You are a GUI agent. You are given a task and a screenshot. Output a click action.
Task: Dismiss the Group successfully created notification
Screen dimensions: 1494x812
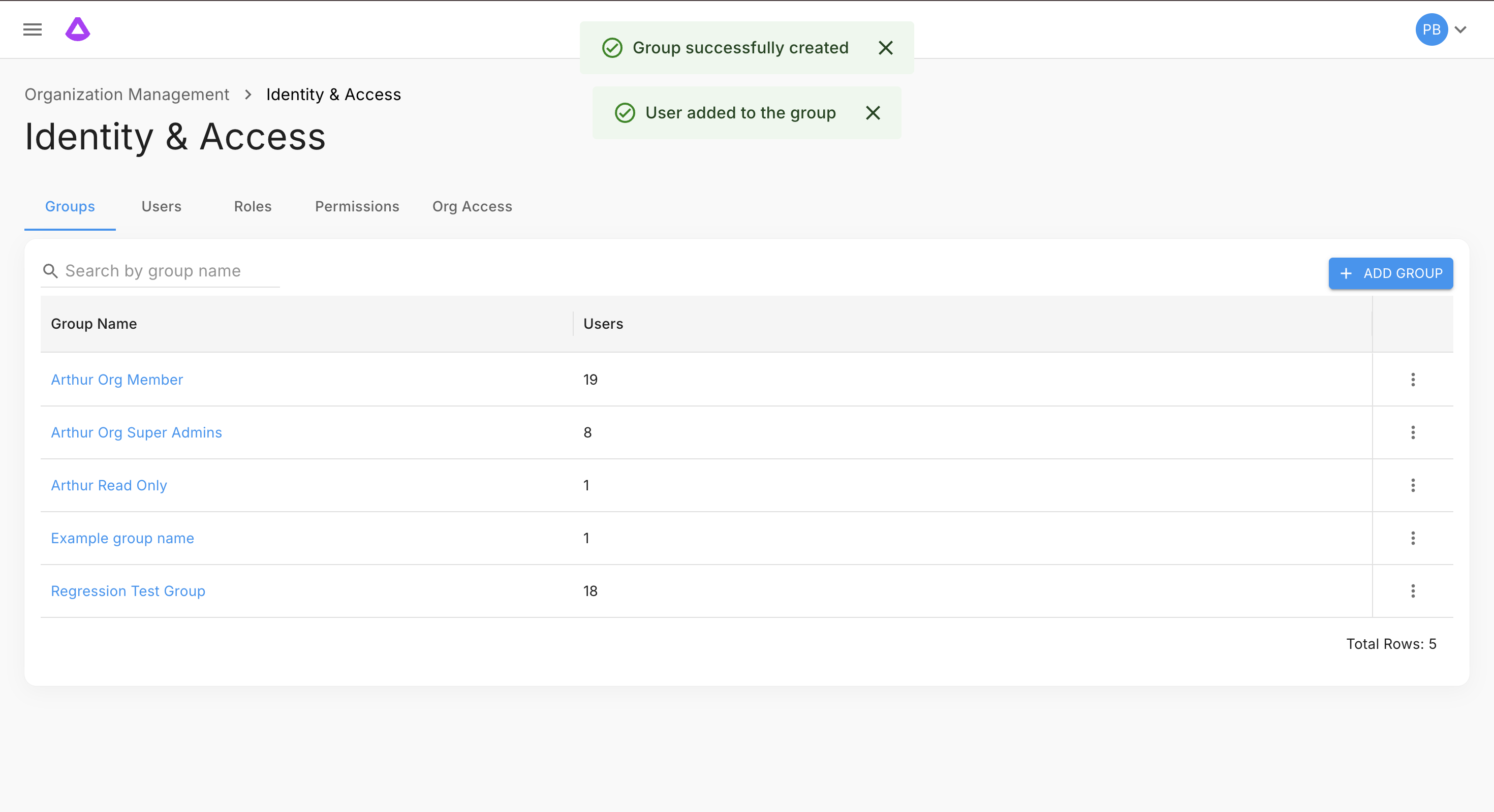click(885, 48)
